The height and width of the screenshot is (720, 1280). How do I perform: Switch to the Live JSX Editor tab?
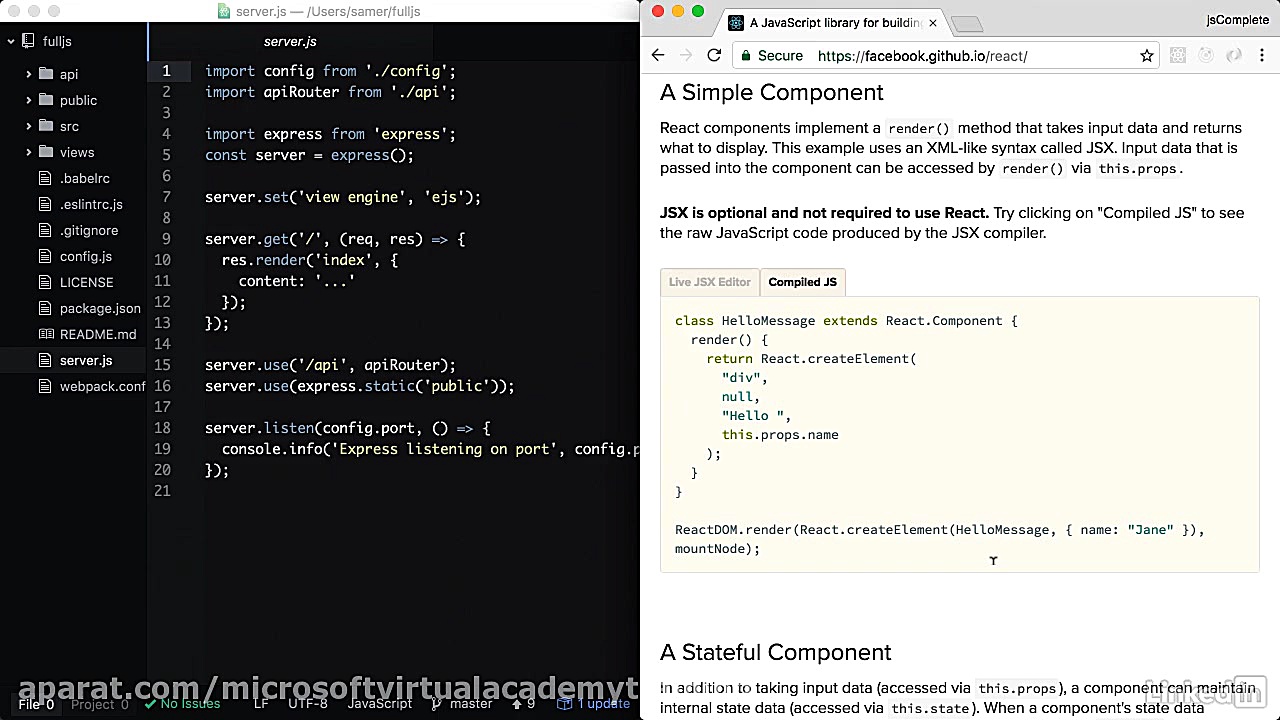(x=709, y=282)
